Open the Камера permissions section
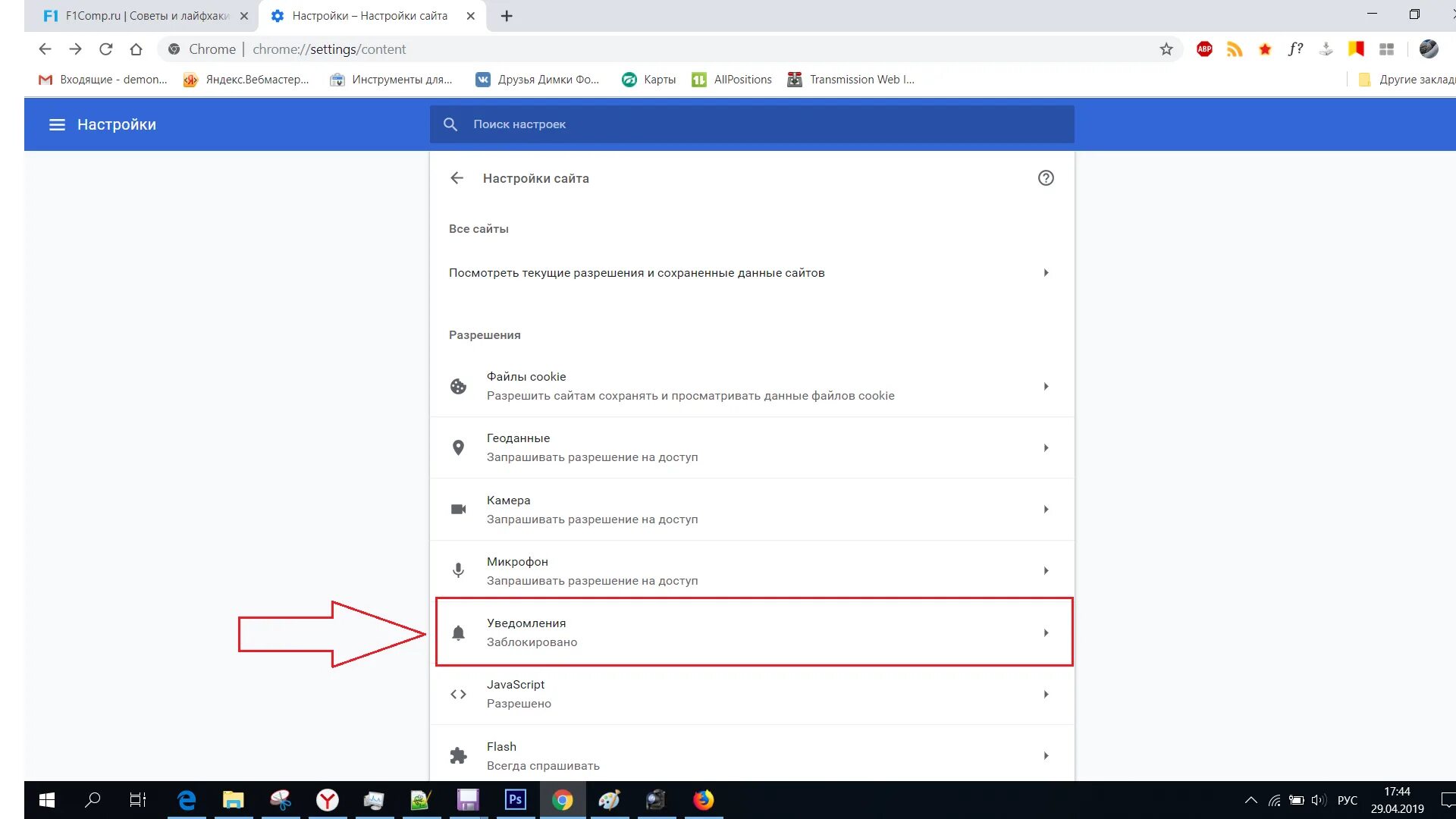1456x819 pixels. pos(751,509)
